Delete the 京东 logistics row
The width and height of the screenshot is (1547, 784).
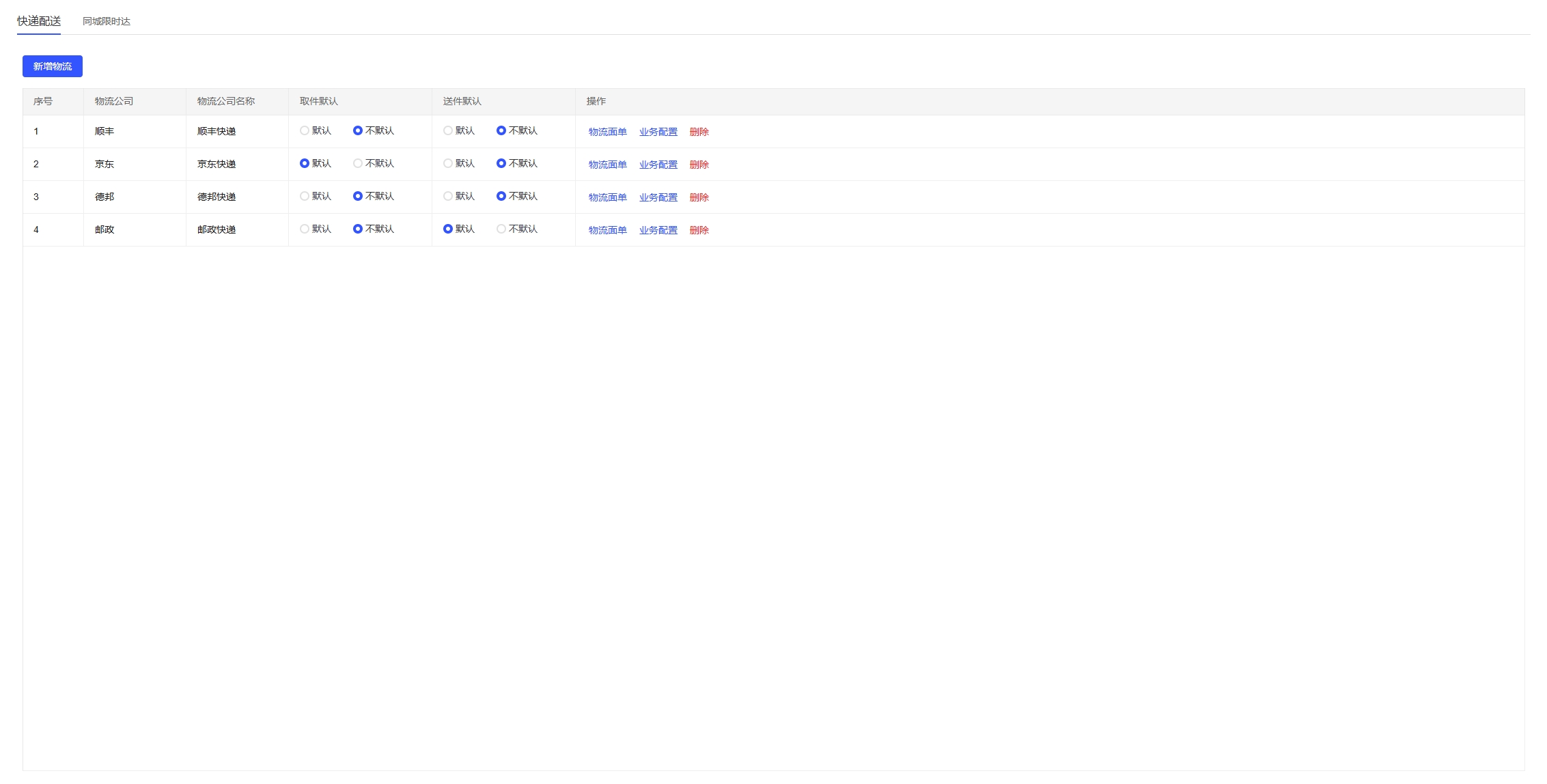pos(699,165)
